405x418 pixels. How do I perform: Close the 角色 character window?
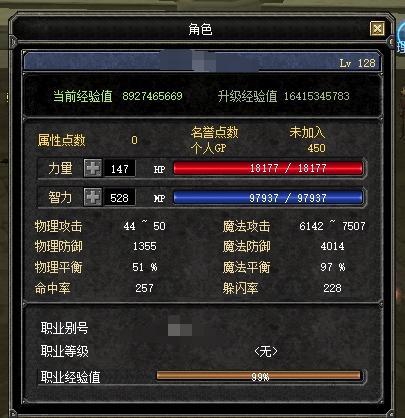(x=377, y=29)
